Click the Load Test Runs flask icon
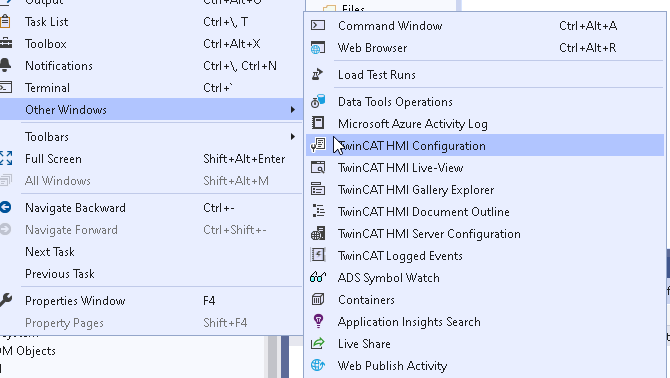Screen dimensions: 670x378 [x=317, y=74]
